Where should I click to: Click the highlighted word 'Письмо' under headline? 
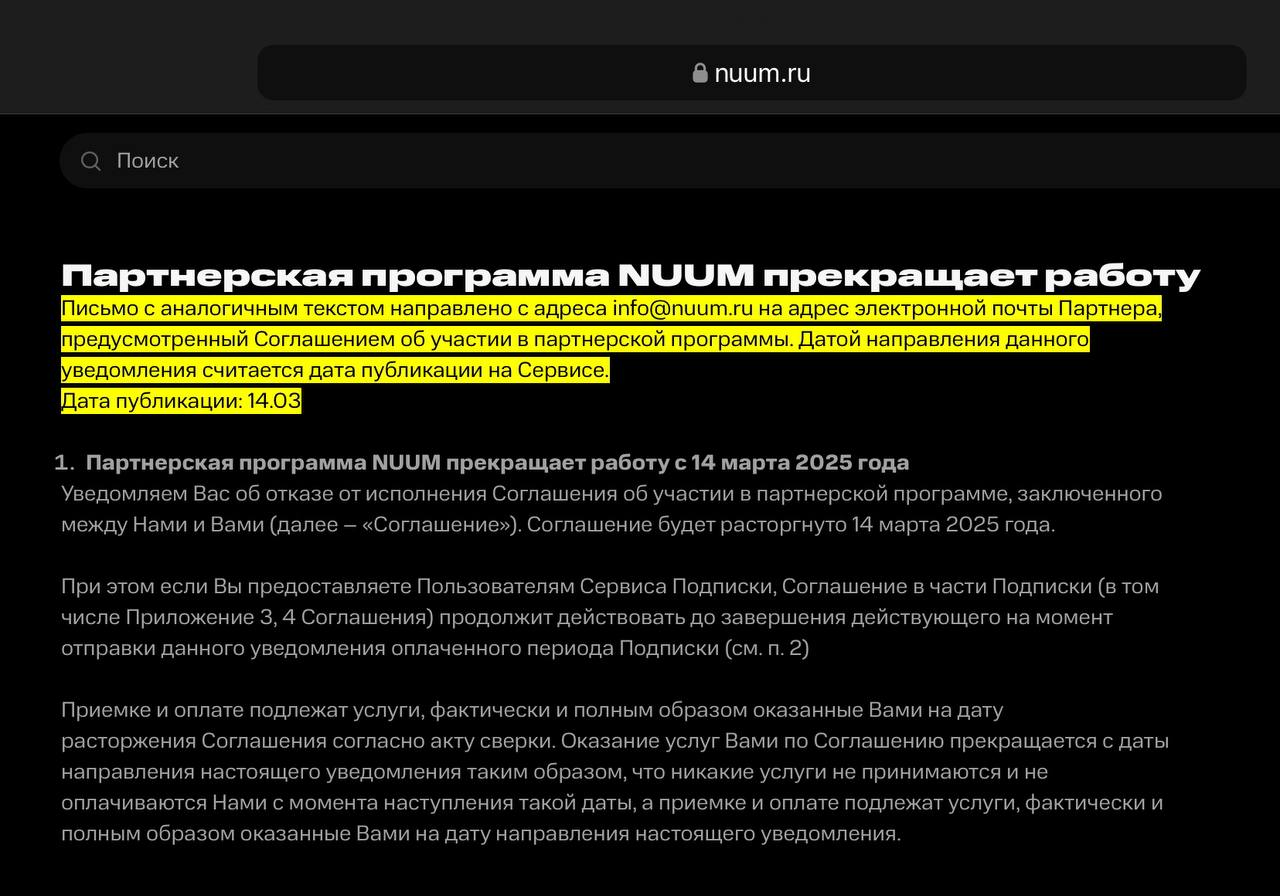95,308
